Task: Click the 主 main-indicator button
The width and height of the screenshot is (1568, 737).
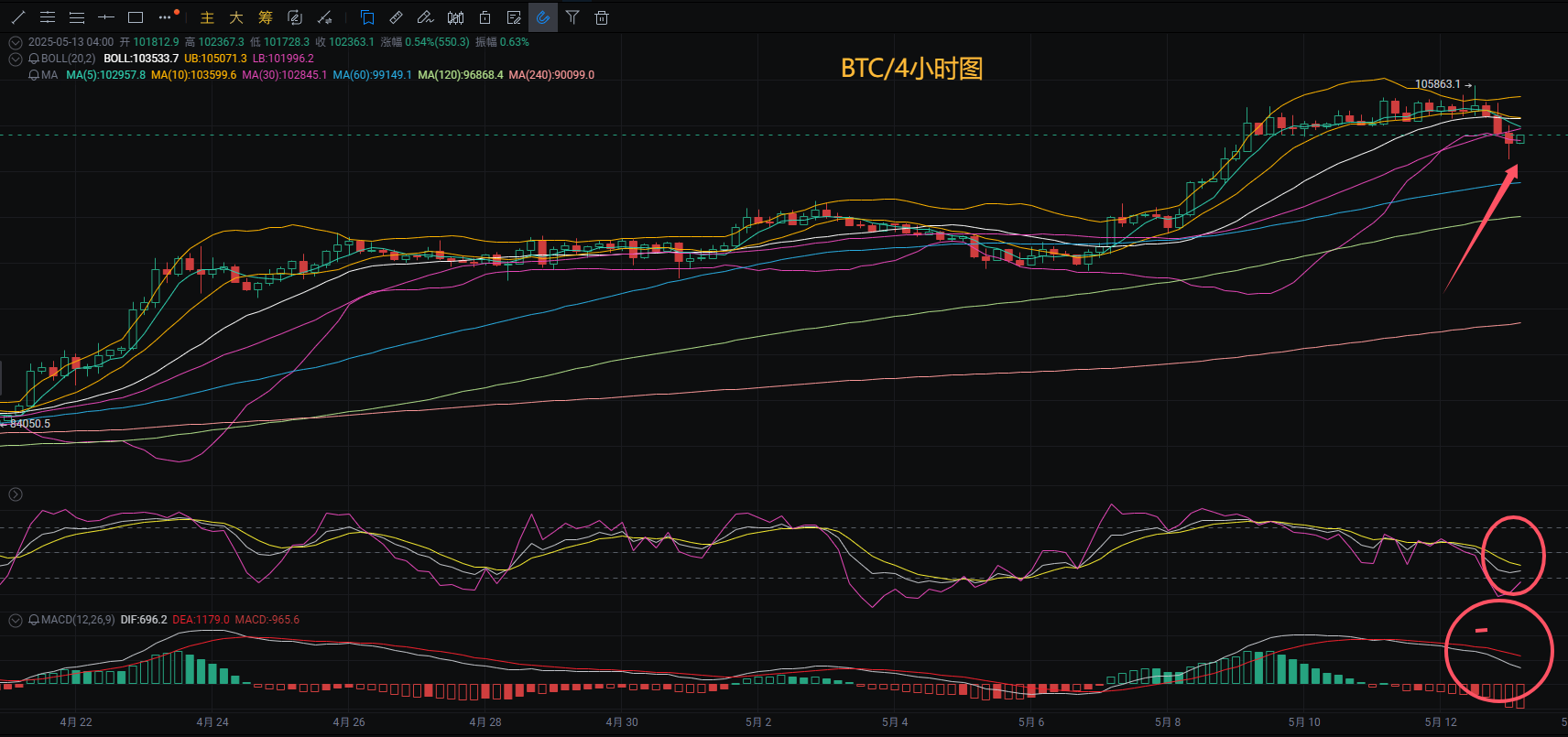Action: point(207,17)
